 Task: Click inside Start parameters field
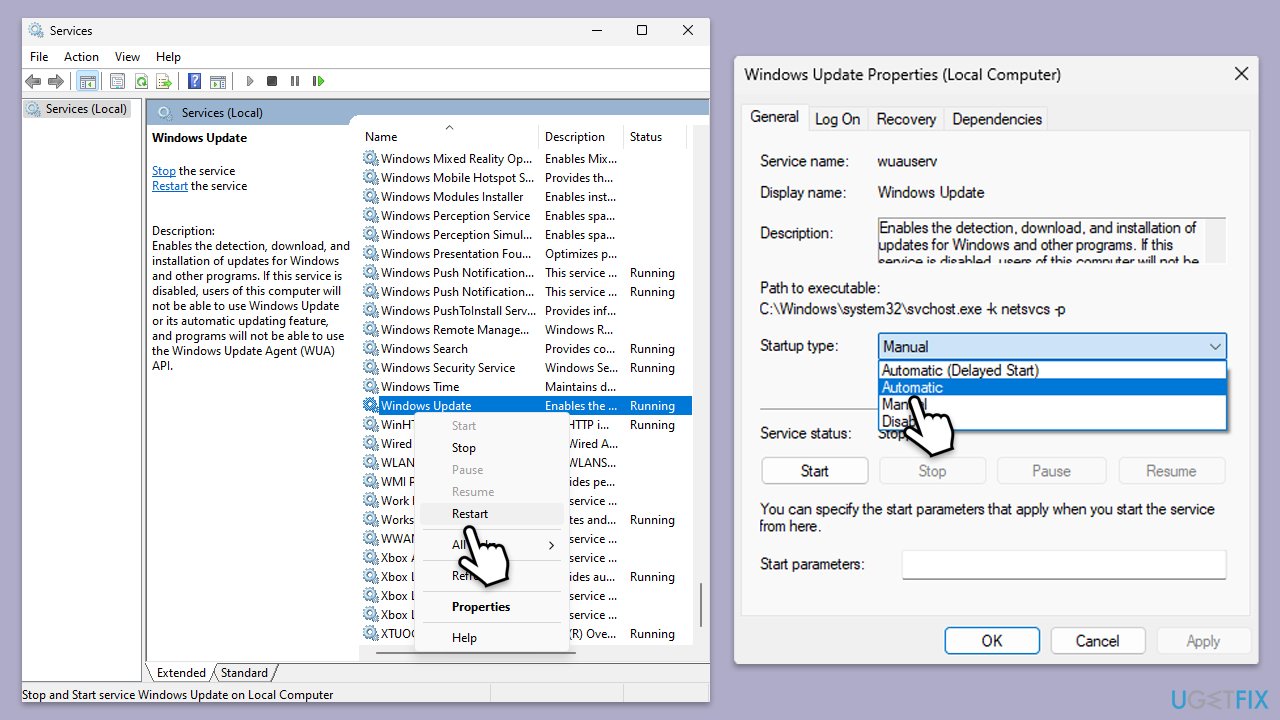coord(1064,564)
